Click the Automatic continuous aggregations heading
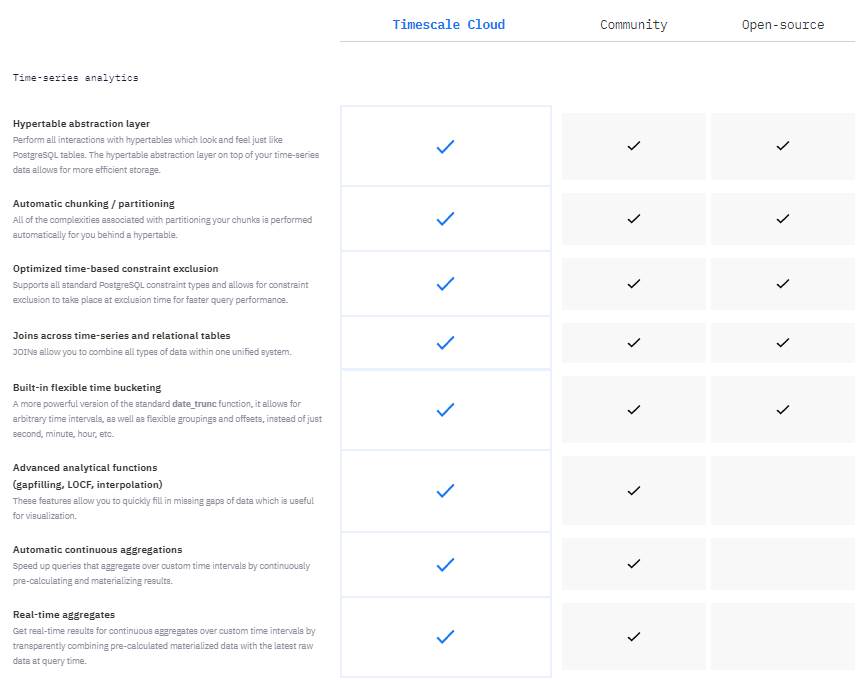This screenshot has height=680, width=864. [x=97, y=550]
